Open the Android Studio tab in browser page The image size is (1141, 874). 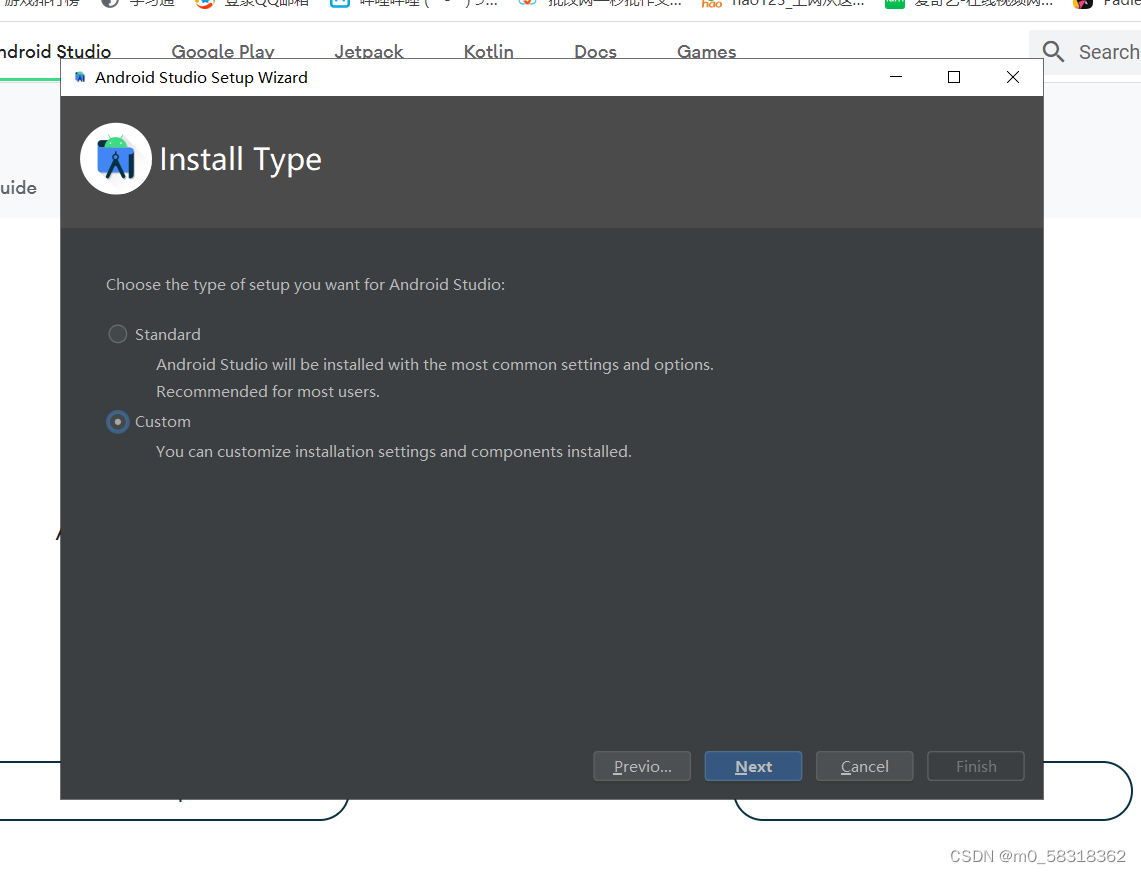pos(55,51)
